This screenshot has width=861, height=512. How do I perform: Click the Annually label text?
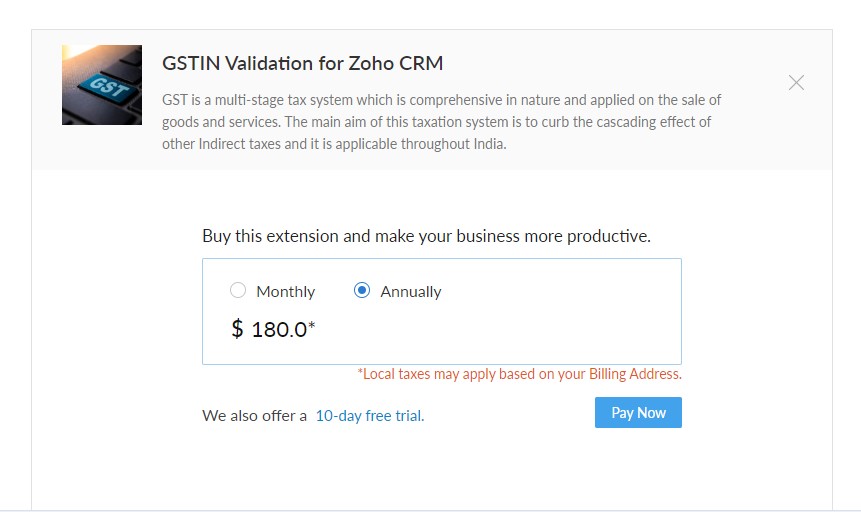coord(410,292)
